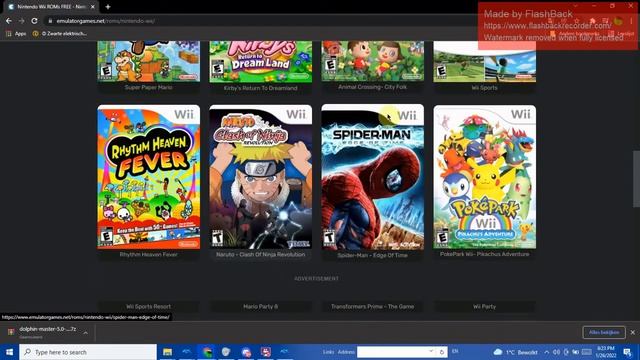This screenshot has height=360, width=640.
Task: Open the PokePark Wii Pikachu's Adventure cover
Action: click(484, 177)
